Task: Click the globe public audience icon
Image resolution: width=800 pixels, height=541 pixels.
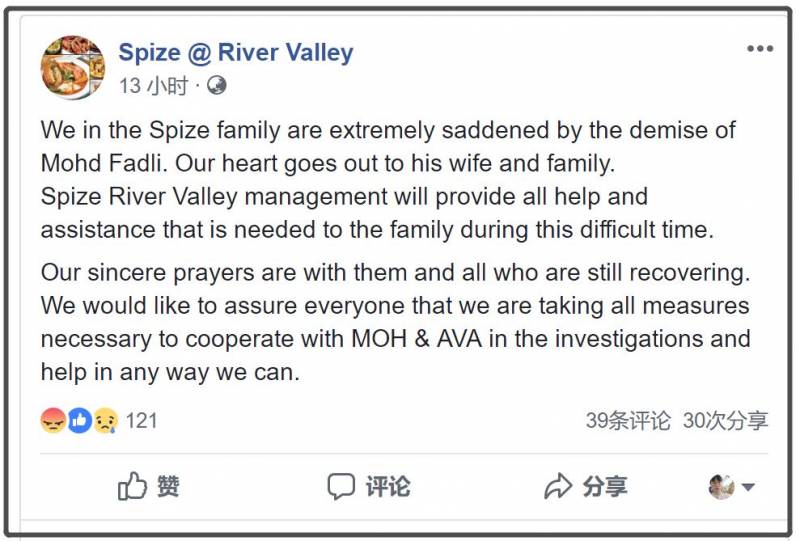Action: pyautogui.click(x=216, y=86)
